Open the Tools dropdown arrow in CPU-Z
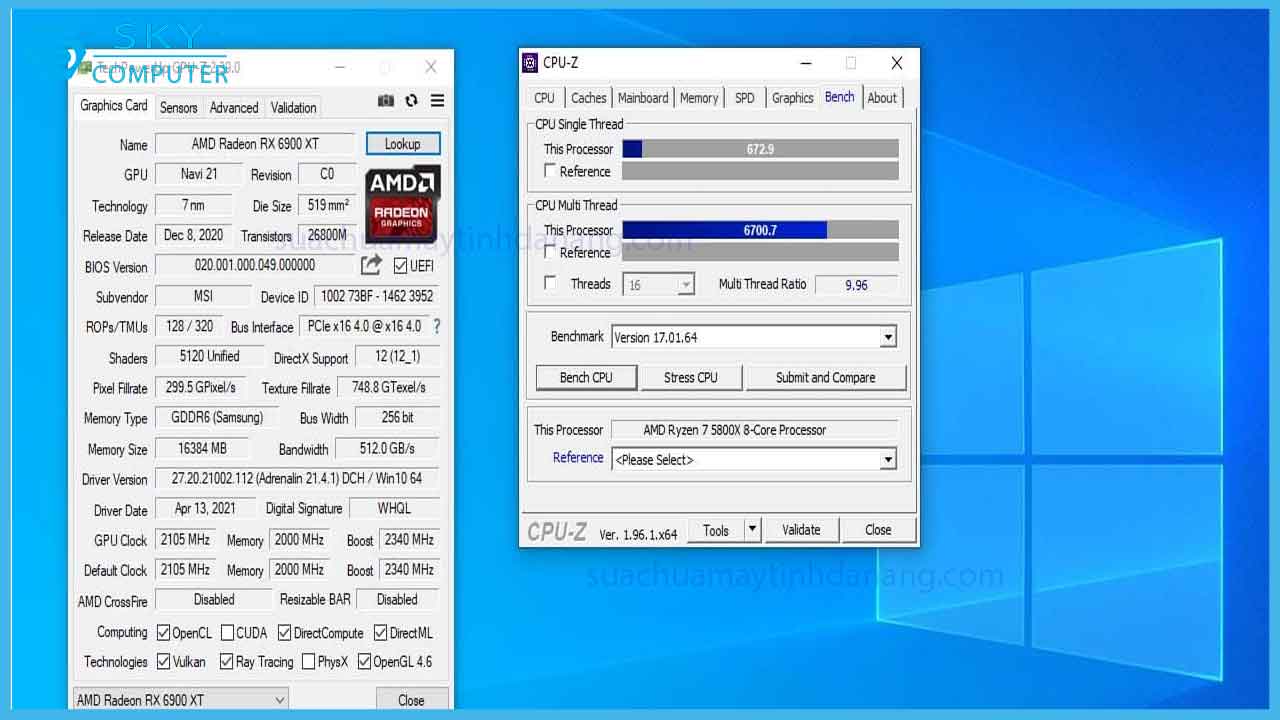Screen dimensions: 1280x720 coord(753,530)
